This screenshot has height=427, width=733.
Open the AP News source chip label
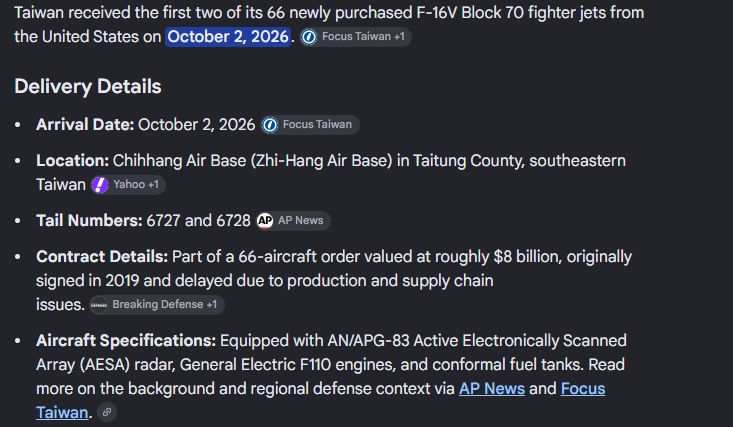click(x=301, y=220)
